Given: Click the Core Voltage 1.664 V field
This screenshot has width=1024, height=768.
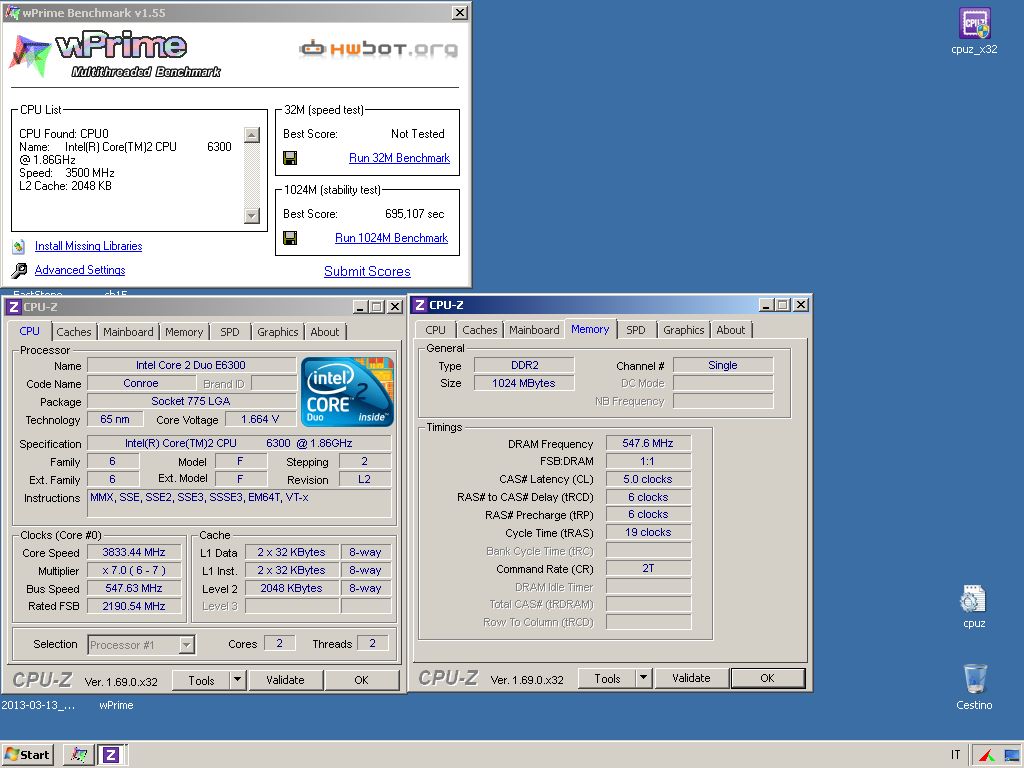Looking at the screenshot, I should tap(260, 419).
